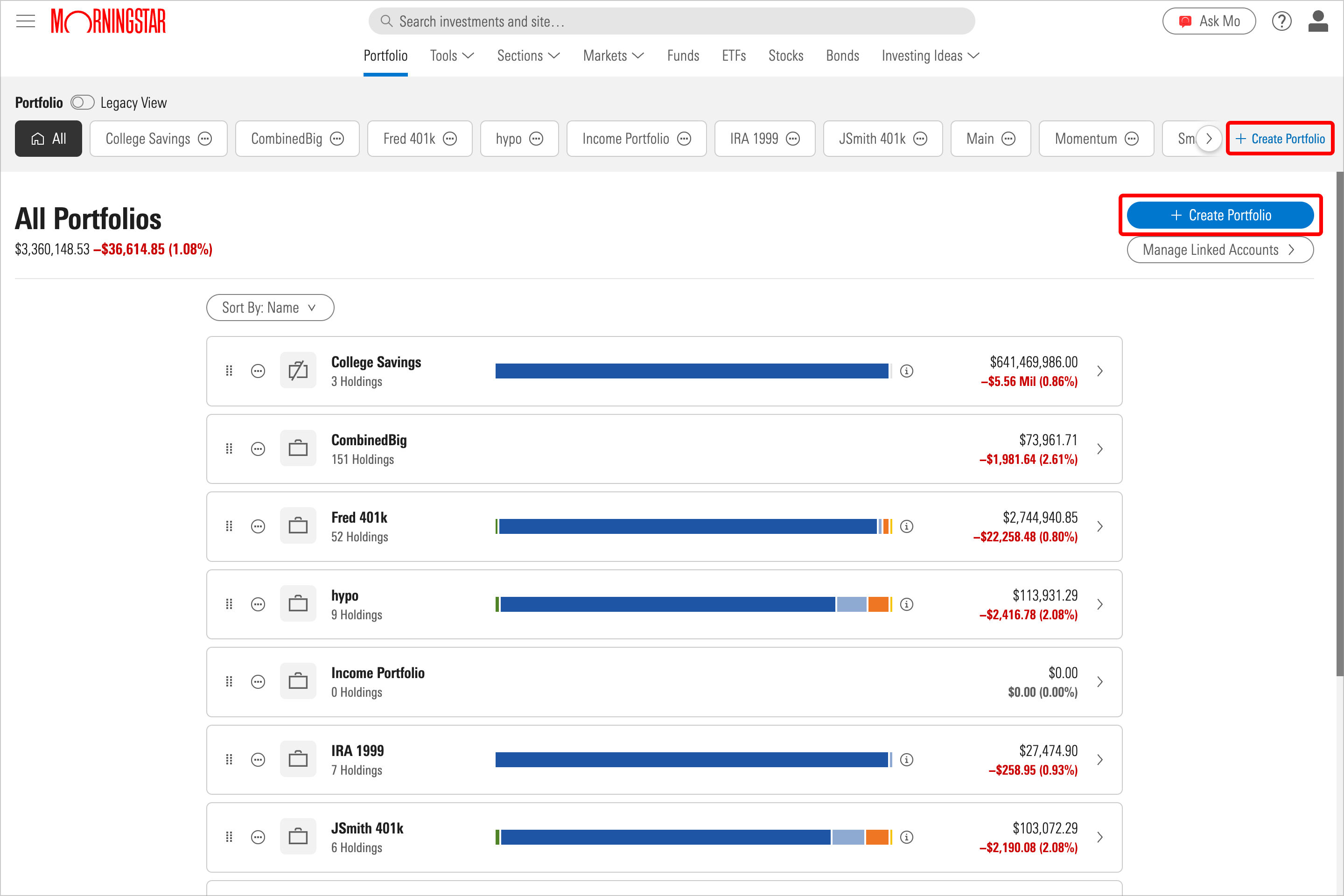The height and width of the screenshot is (896, 1344).
Task: Click the College Savings unlinked briefcase icon
Action: tap(298, 371)
